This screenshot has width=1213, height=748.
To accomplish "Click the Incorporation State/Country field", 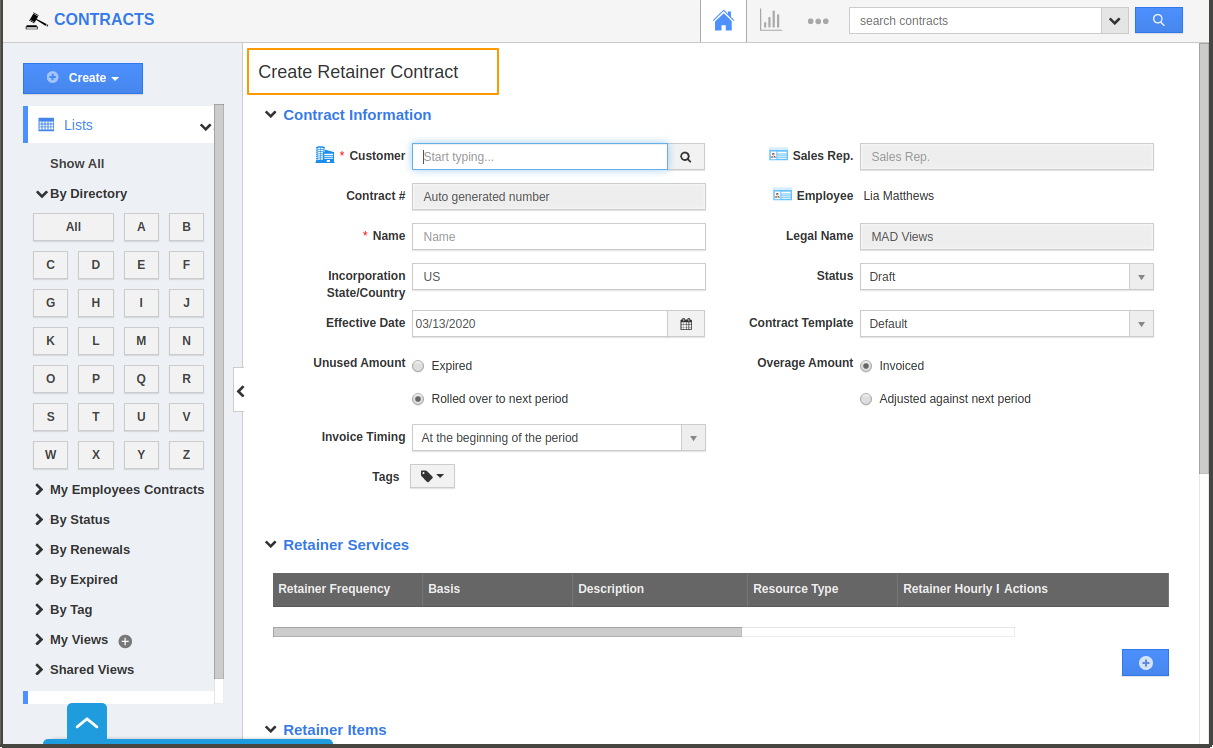I will (x=559, y=277).
